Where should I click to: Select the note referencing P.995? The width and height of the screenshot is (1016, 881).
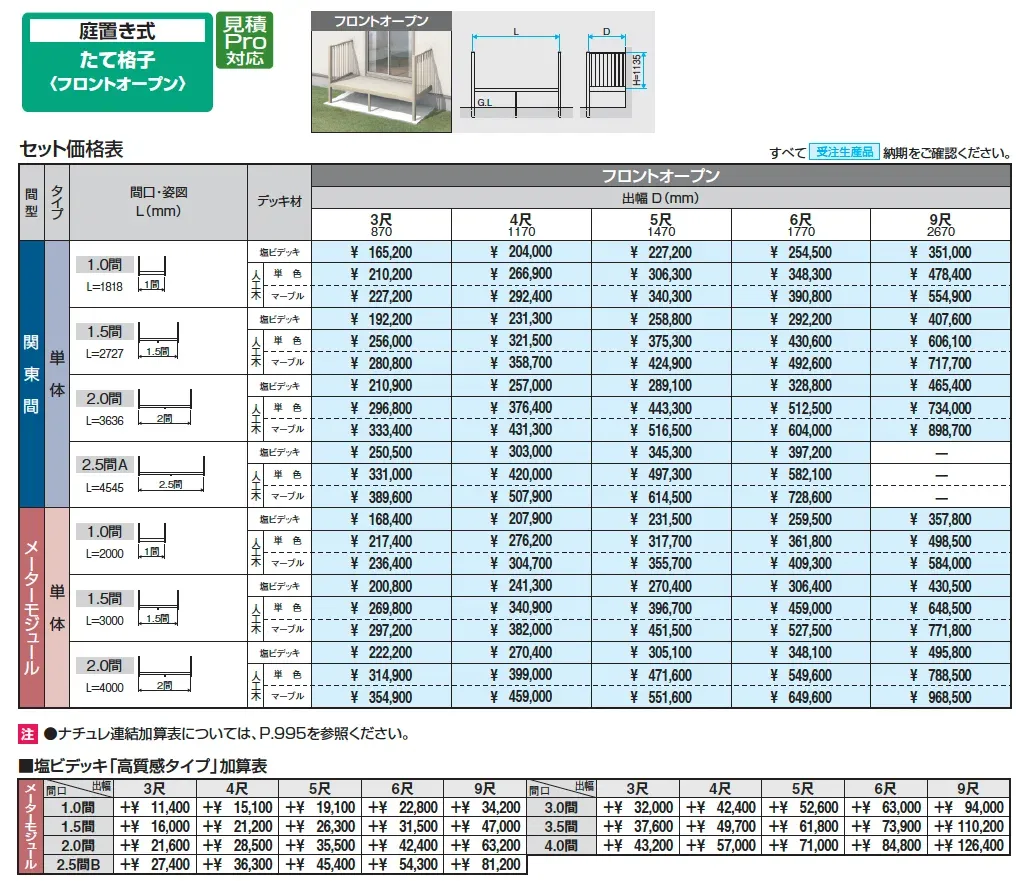pyautogui.click(x=227, y=734)
